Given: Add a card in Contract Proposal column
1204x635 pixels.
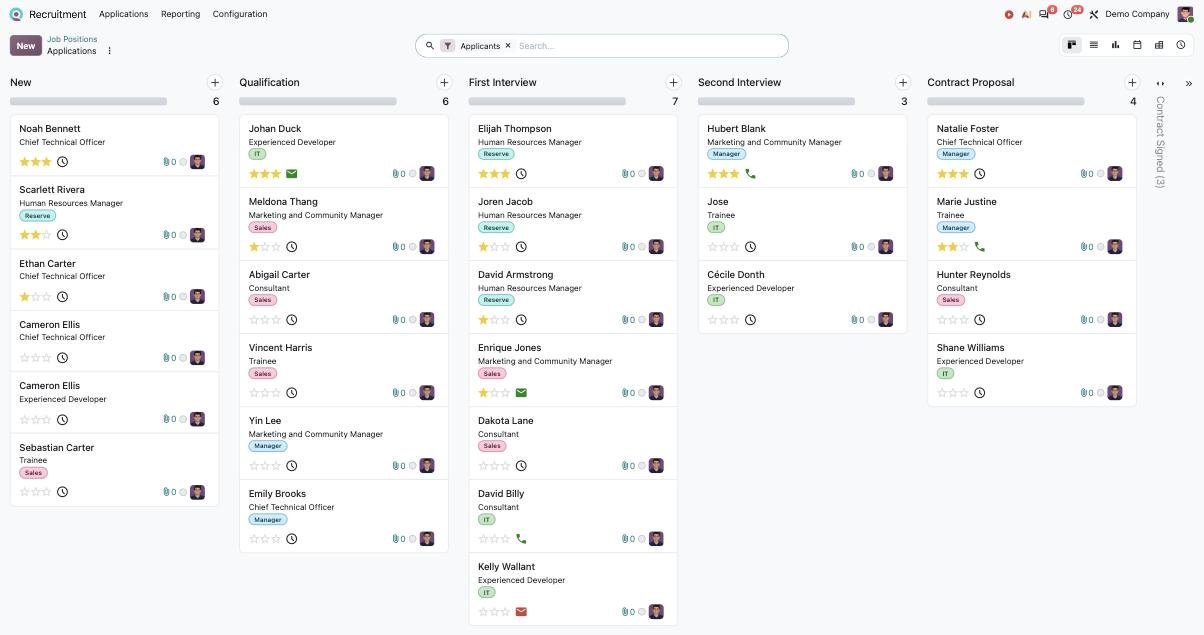Looking at the screenshot, I should [x=1132, y=82].
